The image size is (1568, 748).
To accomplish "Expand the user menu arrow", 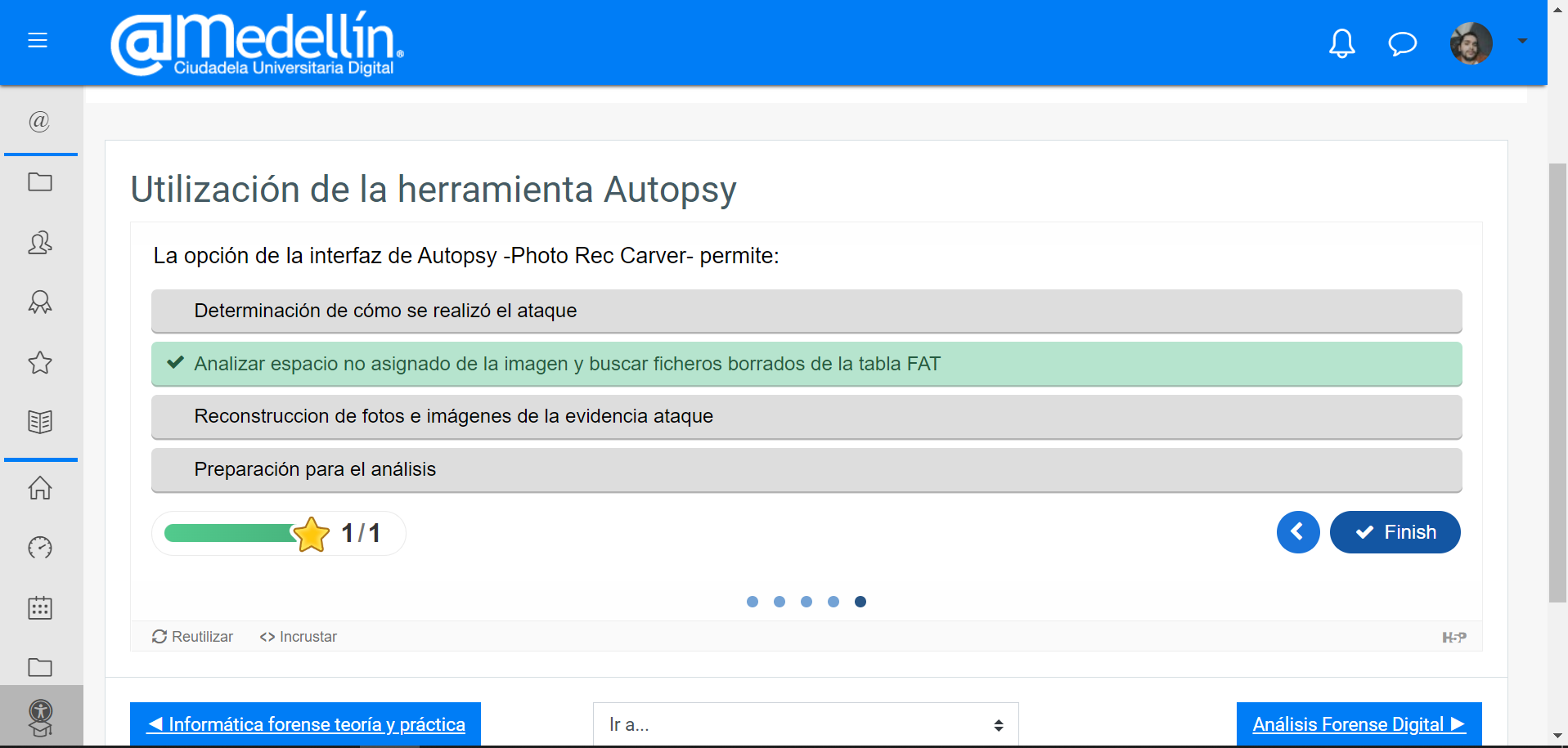I will click(x=1522, y=41).
